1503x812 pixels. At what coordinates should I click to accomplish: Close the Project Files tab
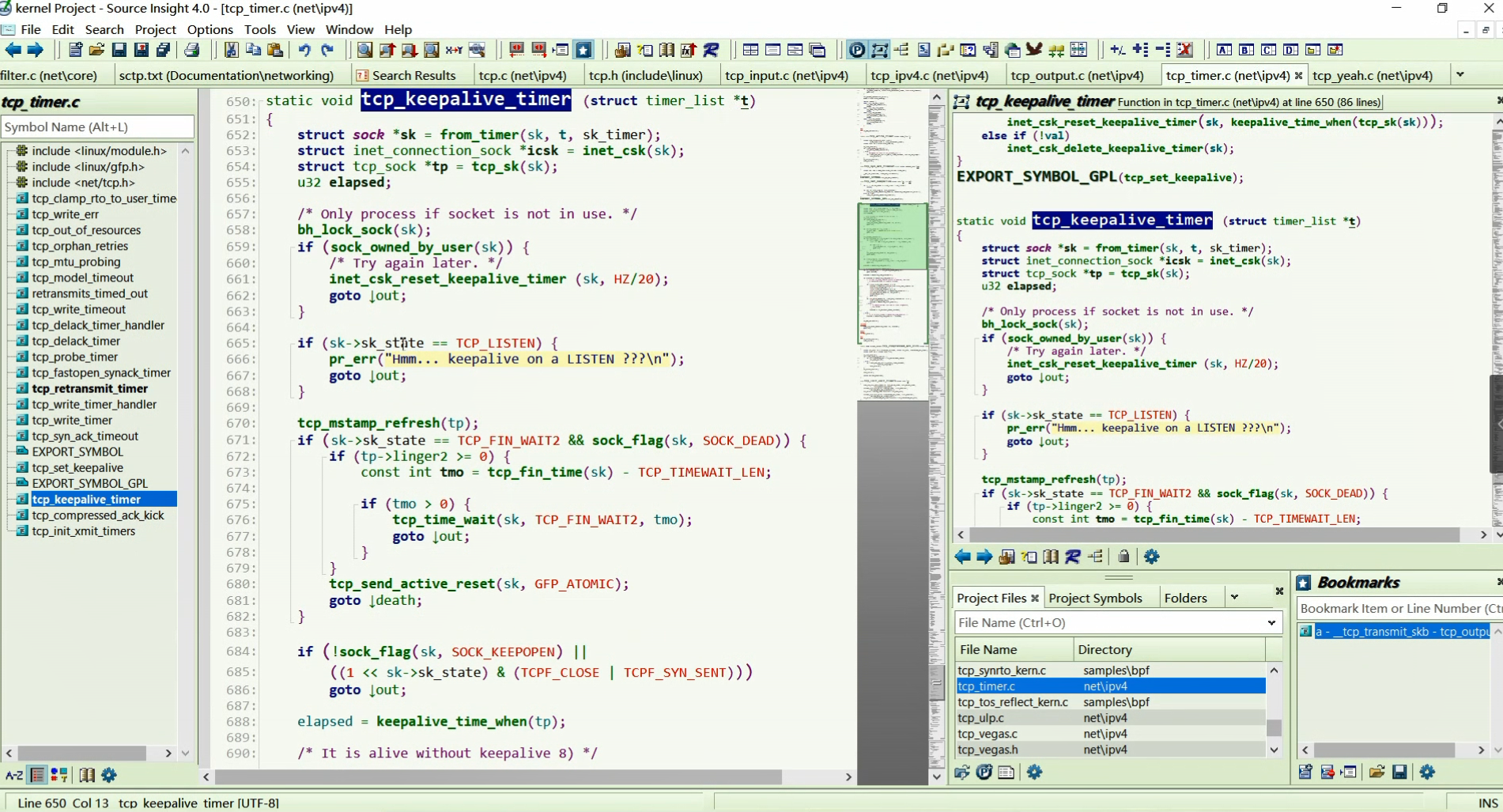click(1034, 599)
